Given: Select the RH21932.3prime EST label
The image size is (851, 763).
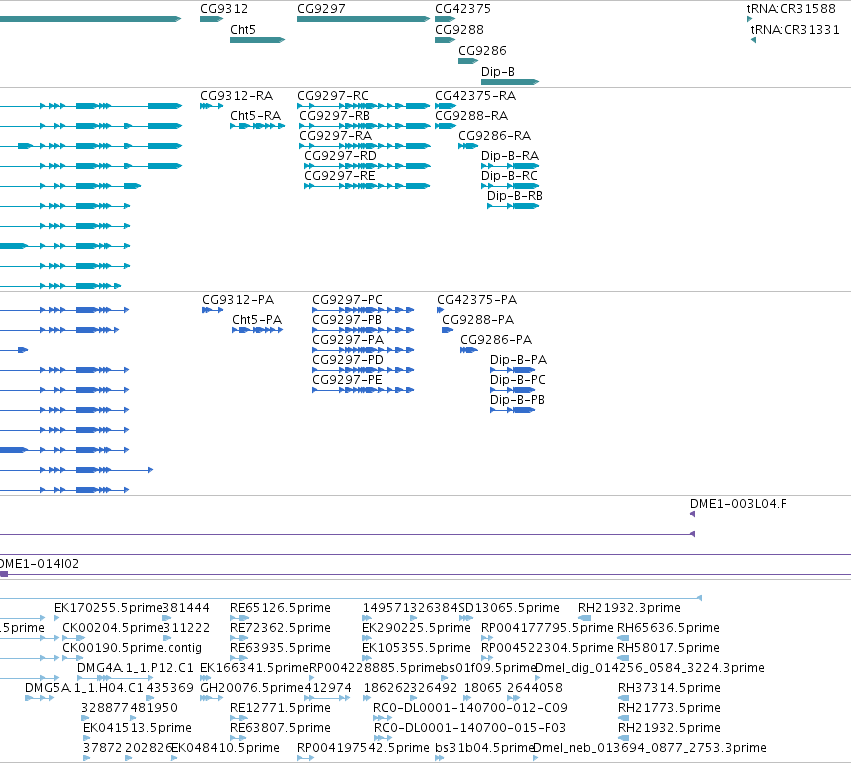Looking at the screenshot, I should (629, 608).
